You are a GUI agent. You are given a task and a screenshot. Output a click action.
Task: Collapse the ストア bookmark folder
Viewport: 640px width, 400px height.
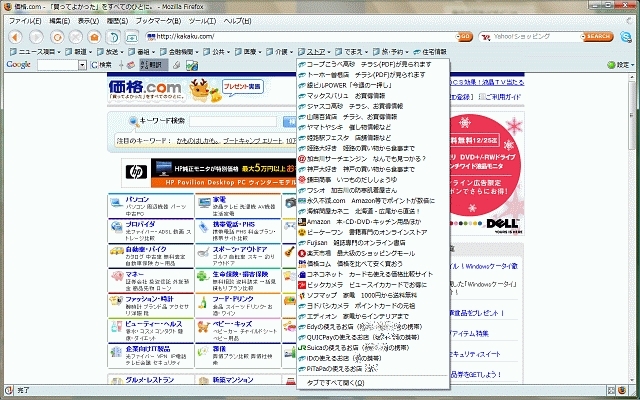click(314, 52)
